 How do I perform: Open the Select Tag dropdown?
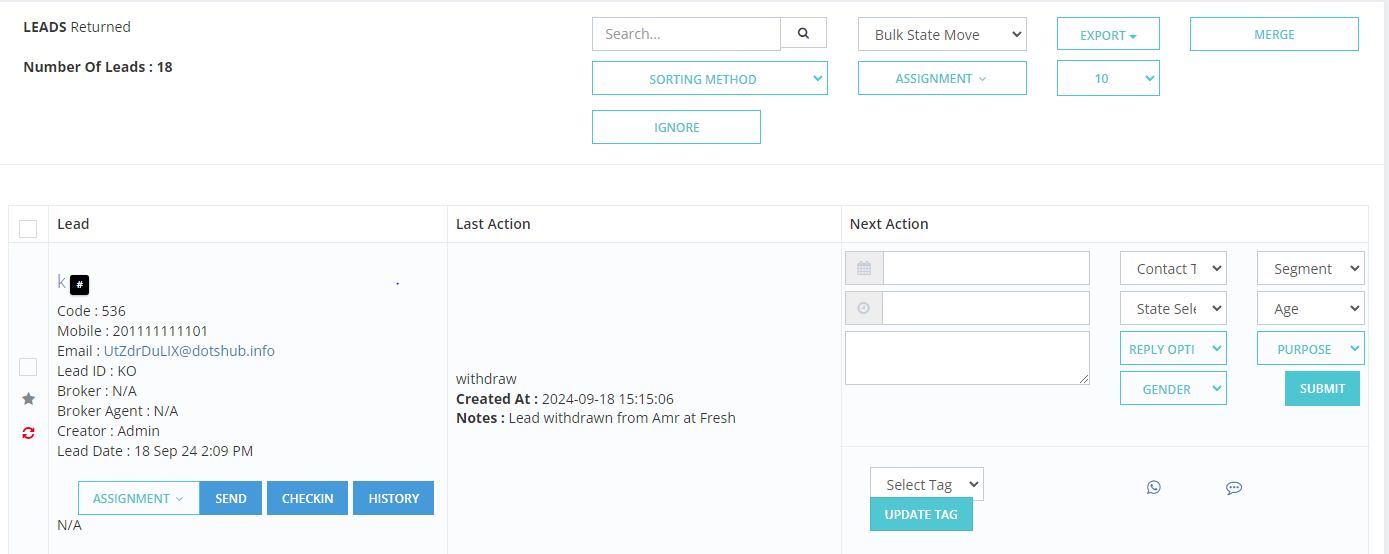coord(927,484)
